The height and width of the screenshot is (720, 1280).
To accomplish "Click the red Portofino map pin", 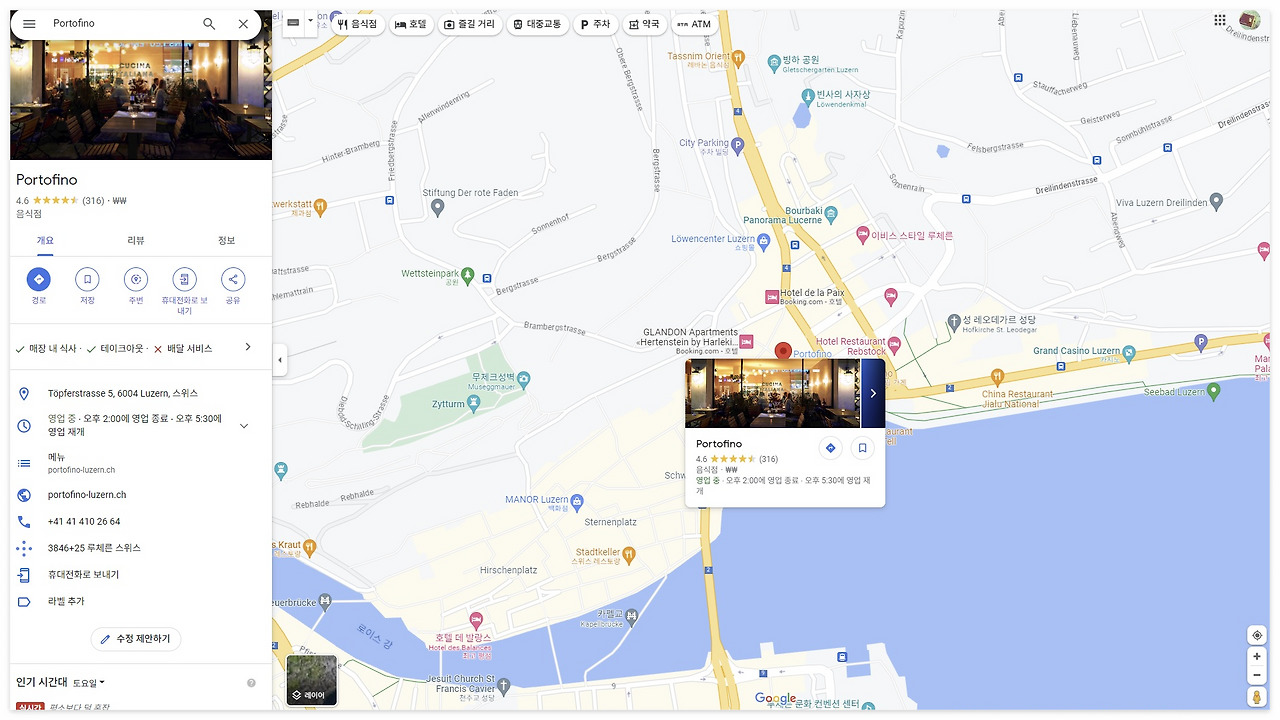I will pos(783,351).
